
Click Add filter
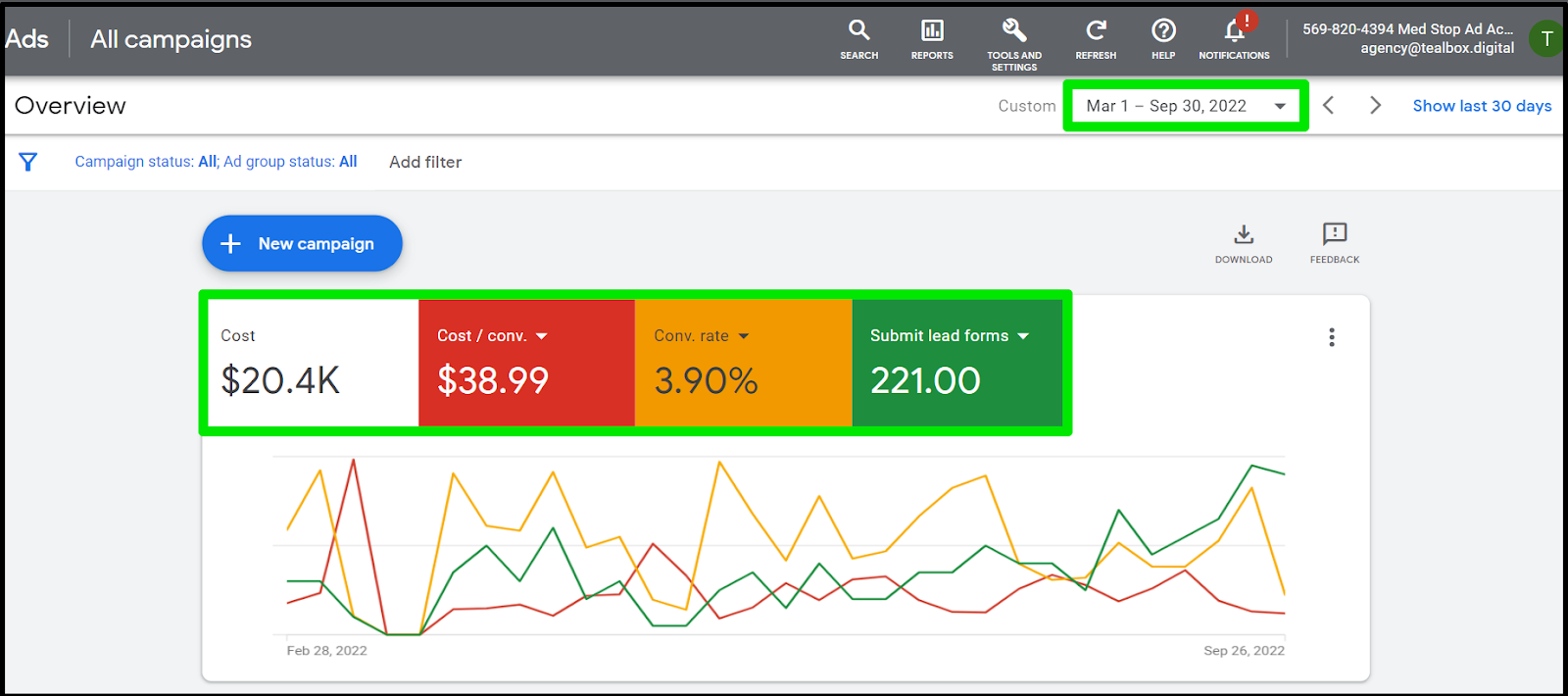(x=425, y=162)
